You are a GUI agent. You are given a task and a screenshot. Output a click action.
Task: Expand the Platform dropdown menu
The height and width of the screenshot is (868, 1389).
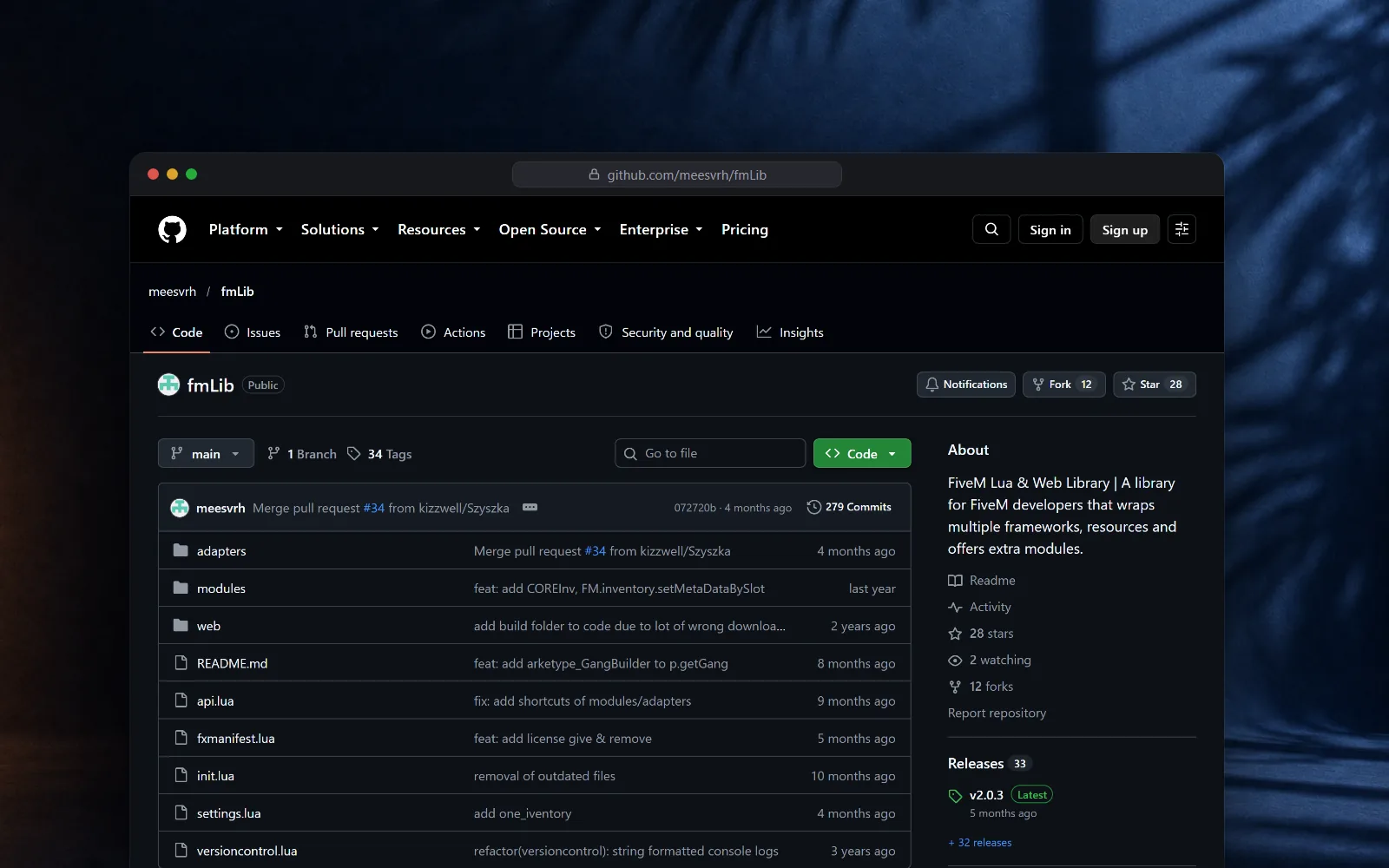(246, 229)
